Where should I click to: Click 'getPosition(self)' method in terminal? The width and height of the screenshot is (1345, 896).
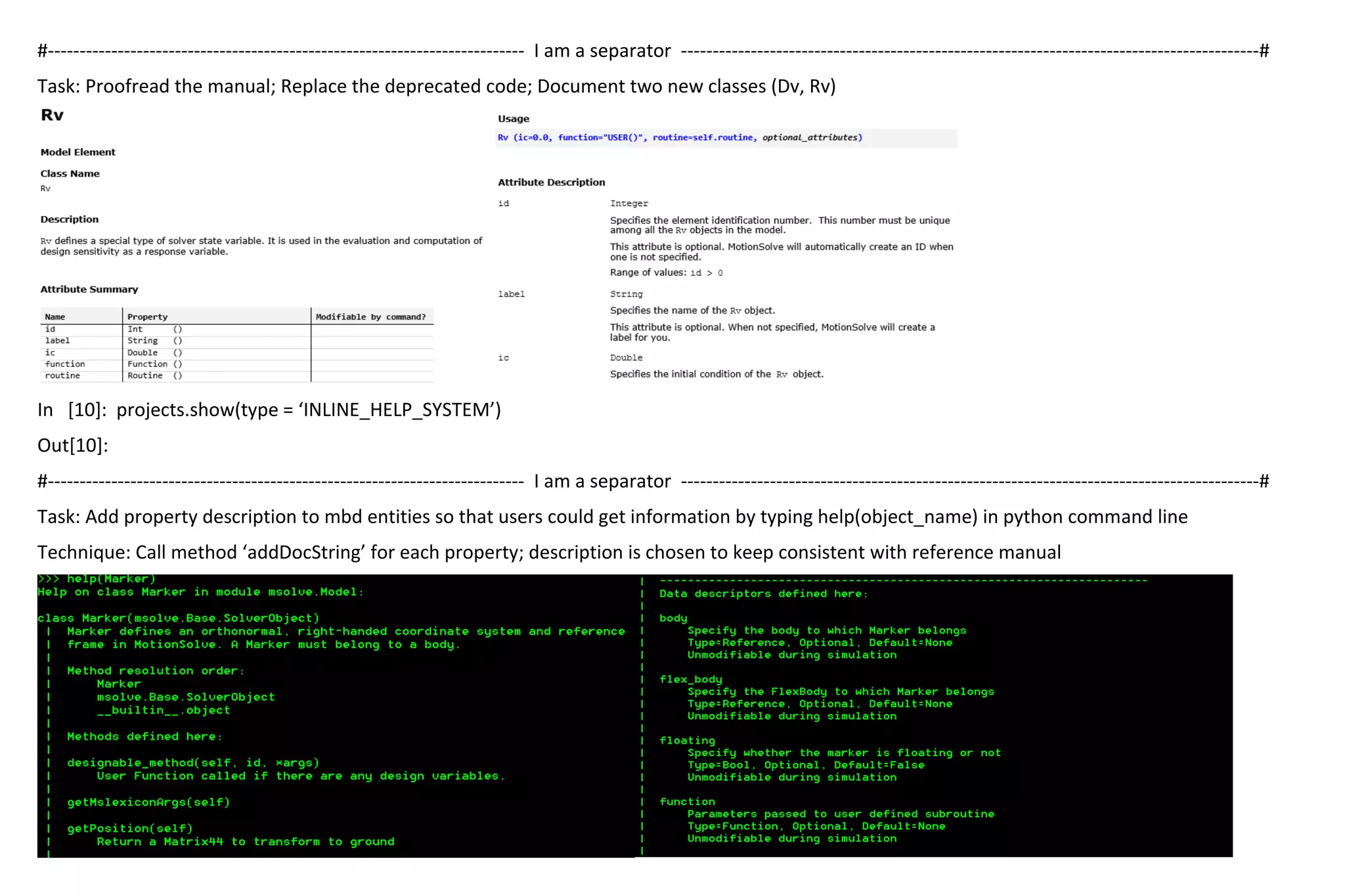click(130, 828)
